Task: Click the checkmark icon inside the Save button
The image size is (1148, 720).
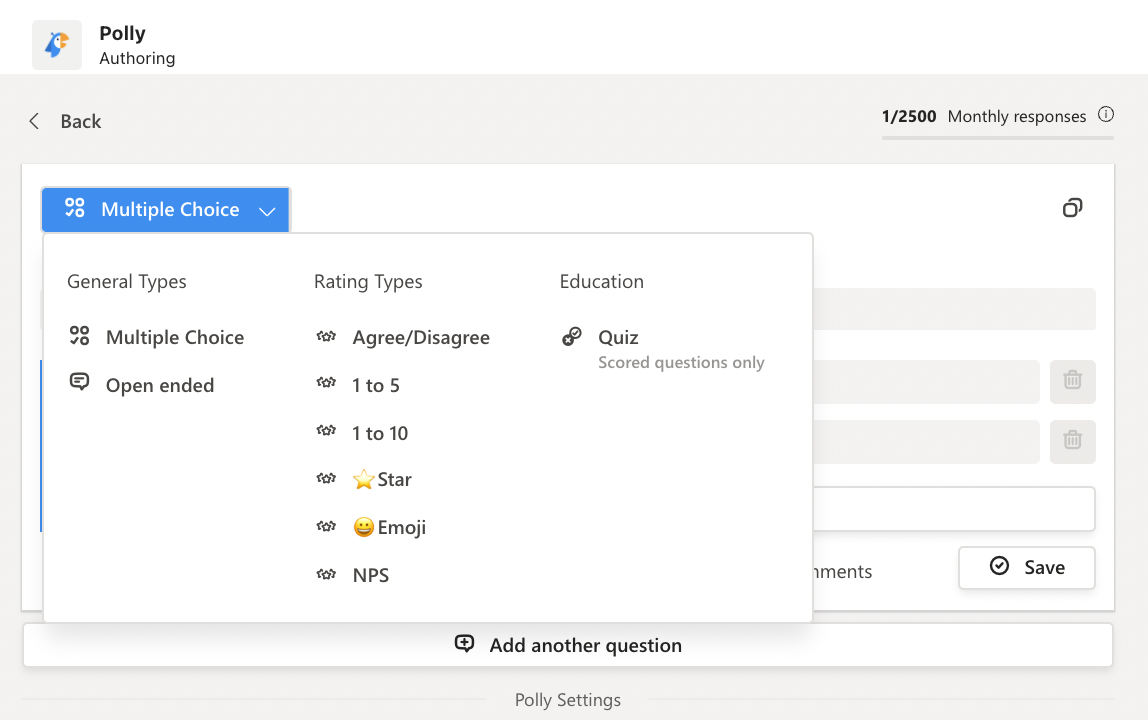Action: (x=999, y=566)
